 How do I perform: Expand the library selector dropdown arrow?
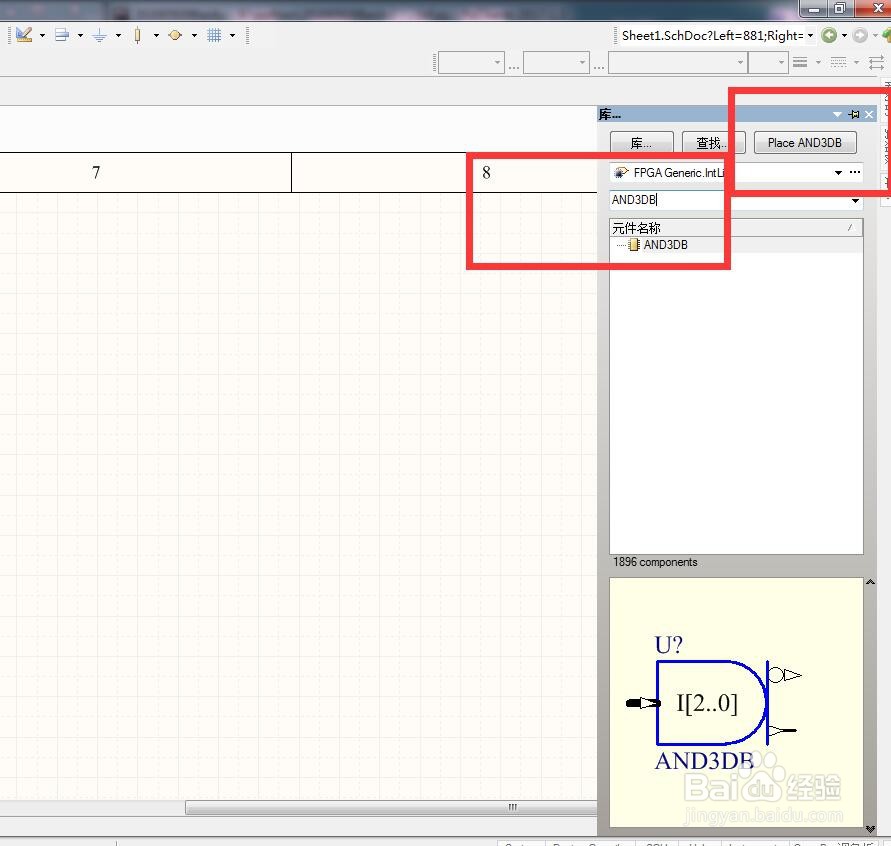pyautogui.click(x=838, y=173)
